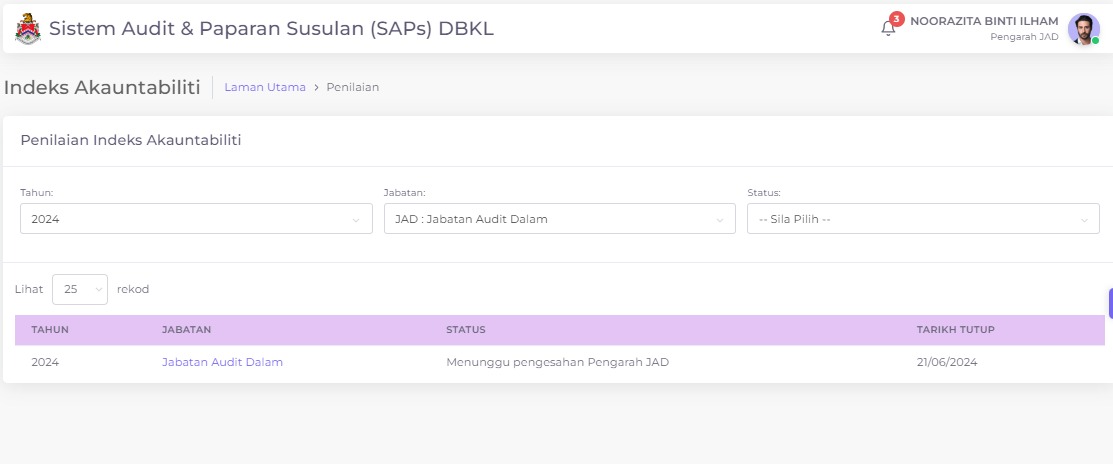Viewport: 1113px width, 464px height.
Task: Expand the Jabatan dropdown
Action: click(x=559, y=219)
